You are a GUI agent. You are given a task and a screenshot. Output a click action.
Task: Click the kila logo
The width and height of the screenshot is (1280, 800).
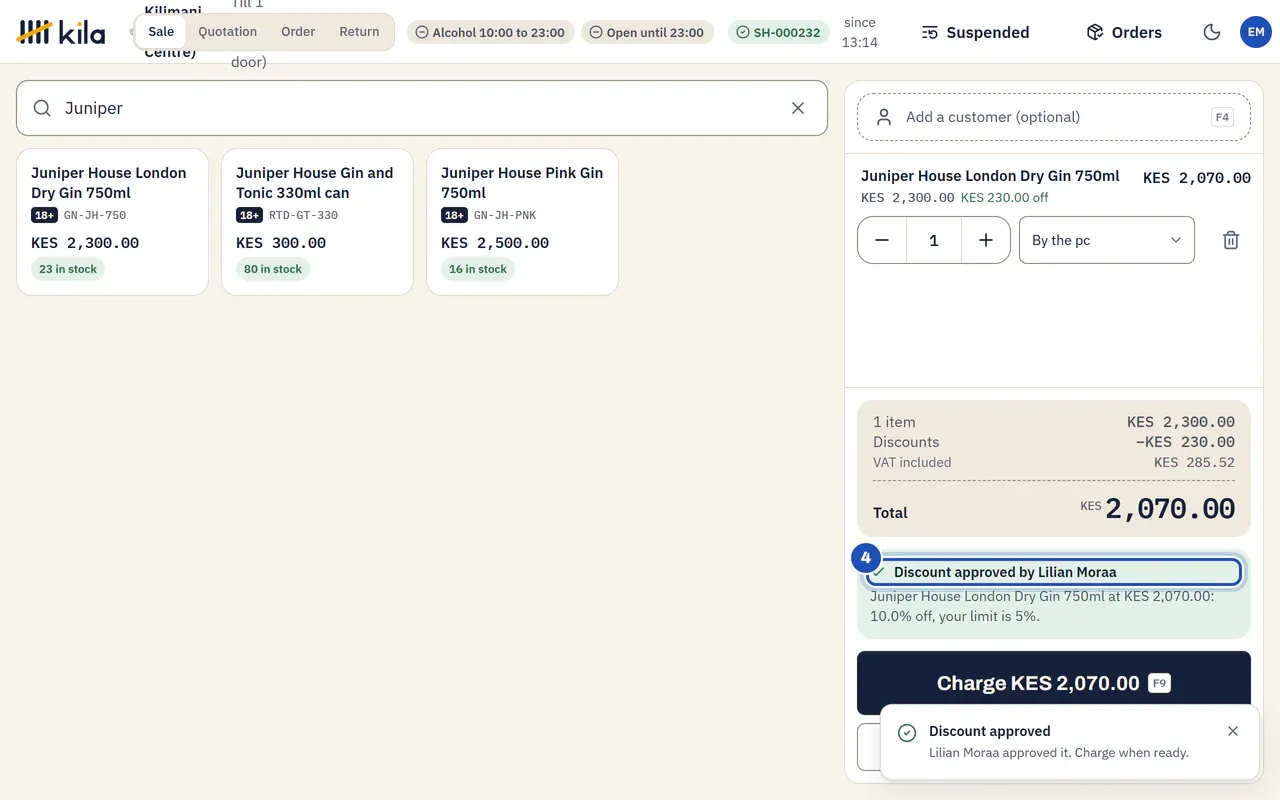click(61, 32)
